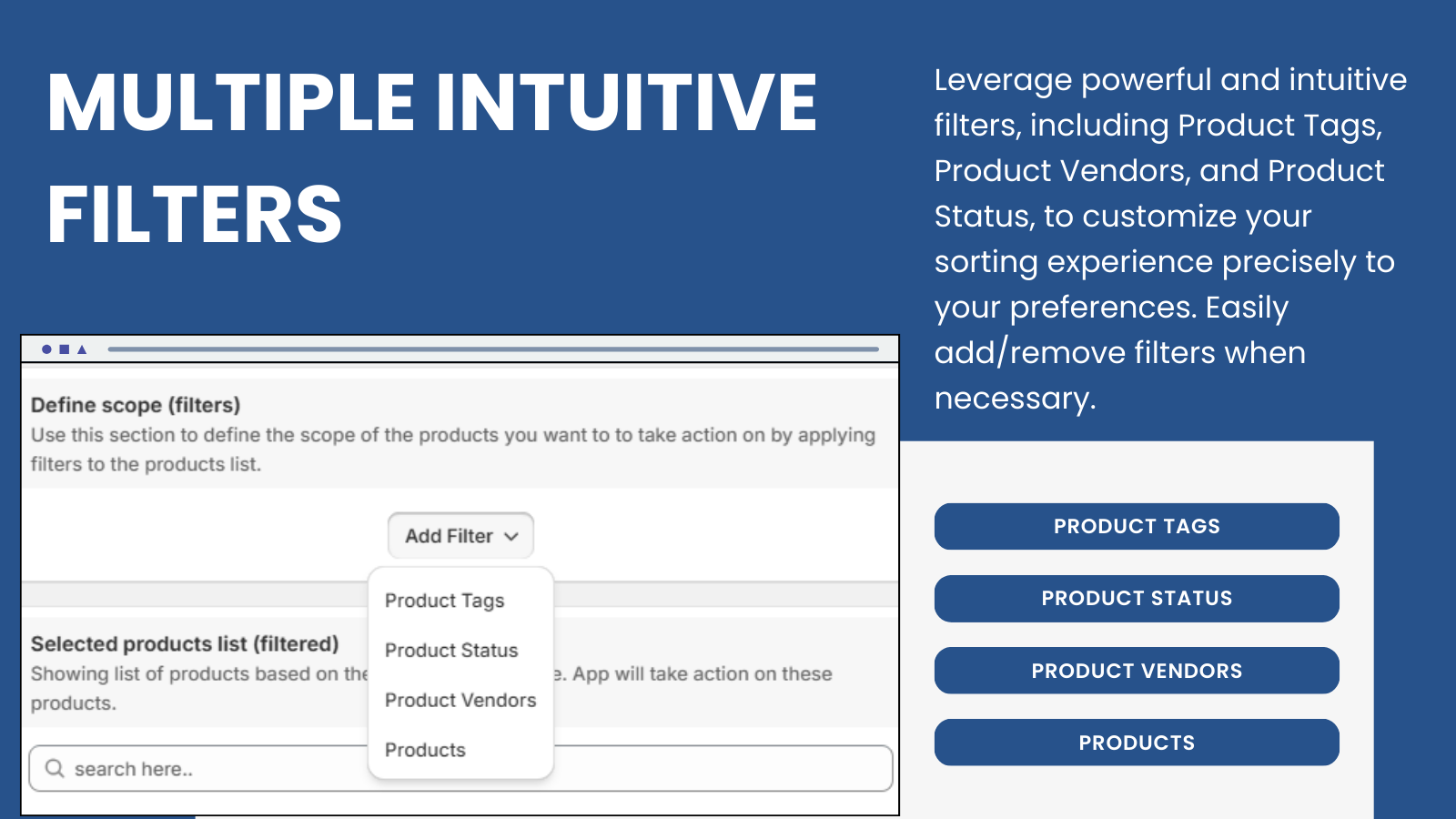Click the blue PRODUCT TAGS pill button
The width and height of the screenshot is (1456, 819).
coord(1137,526)
